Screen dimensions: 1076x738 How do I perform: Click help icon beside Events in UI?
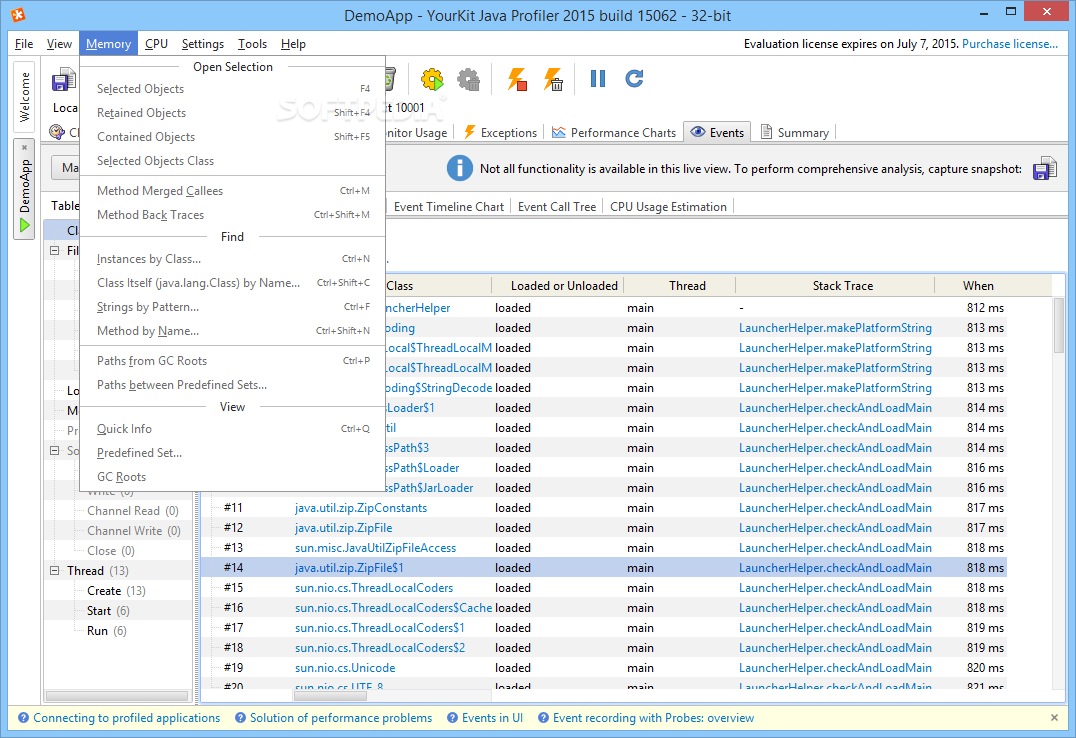[x=452, y=717]
